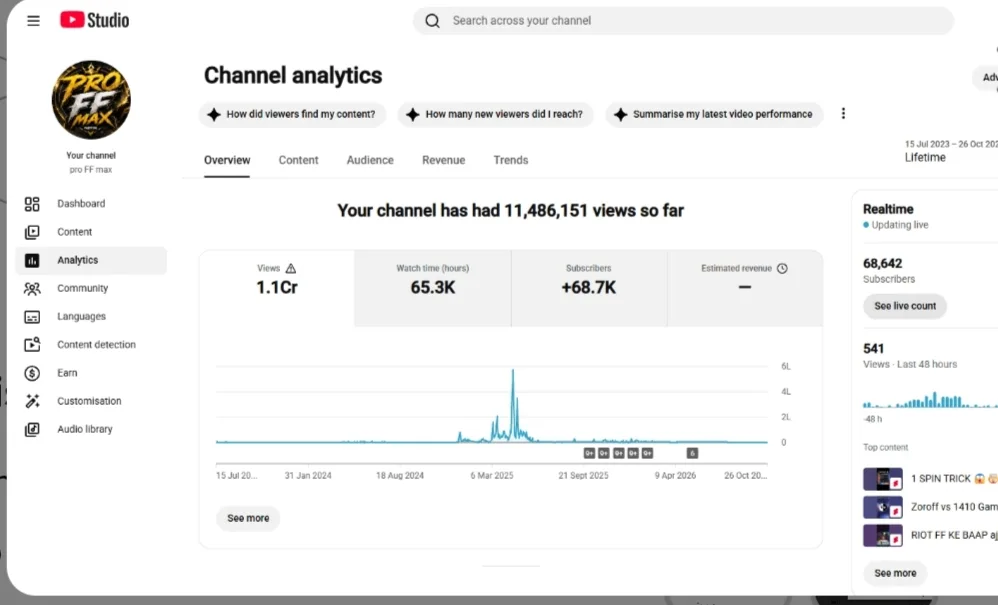Click See more under the views chart
The height and width of the screenshot is (605, 998).
click(x=248, y=518)
